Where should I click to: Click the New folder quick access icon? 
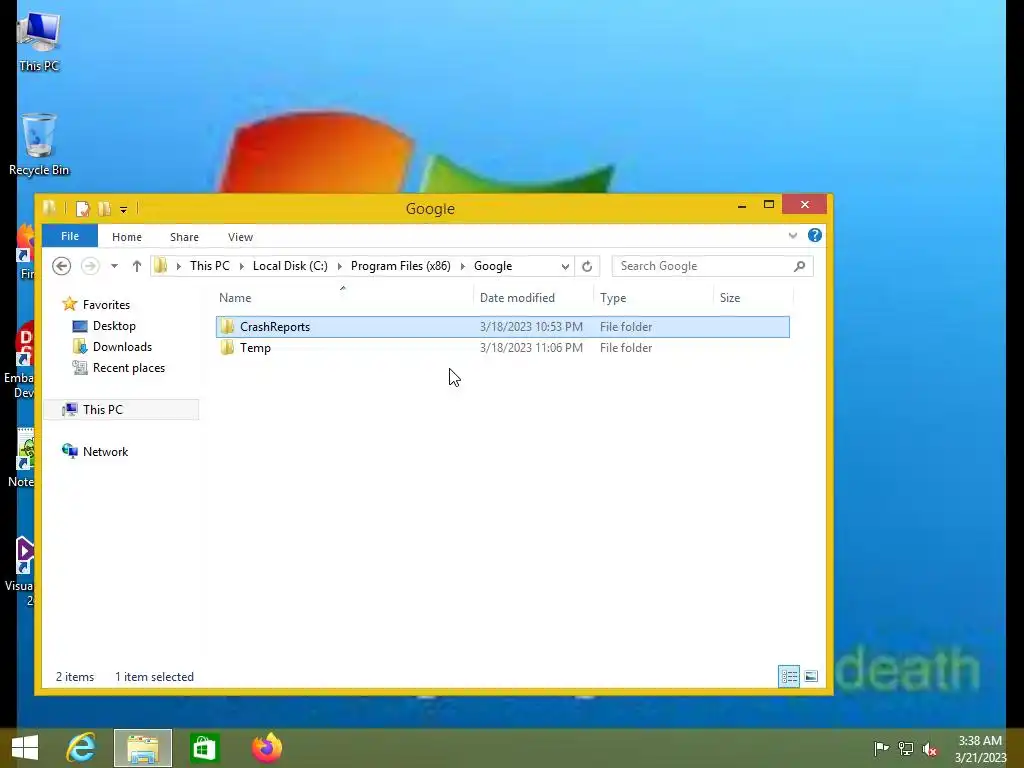tap(104, 209)
